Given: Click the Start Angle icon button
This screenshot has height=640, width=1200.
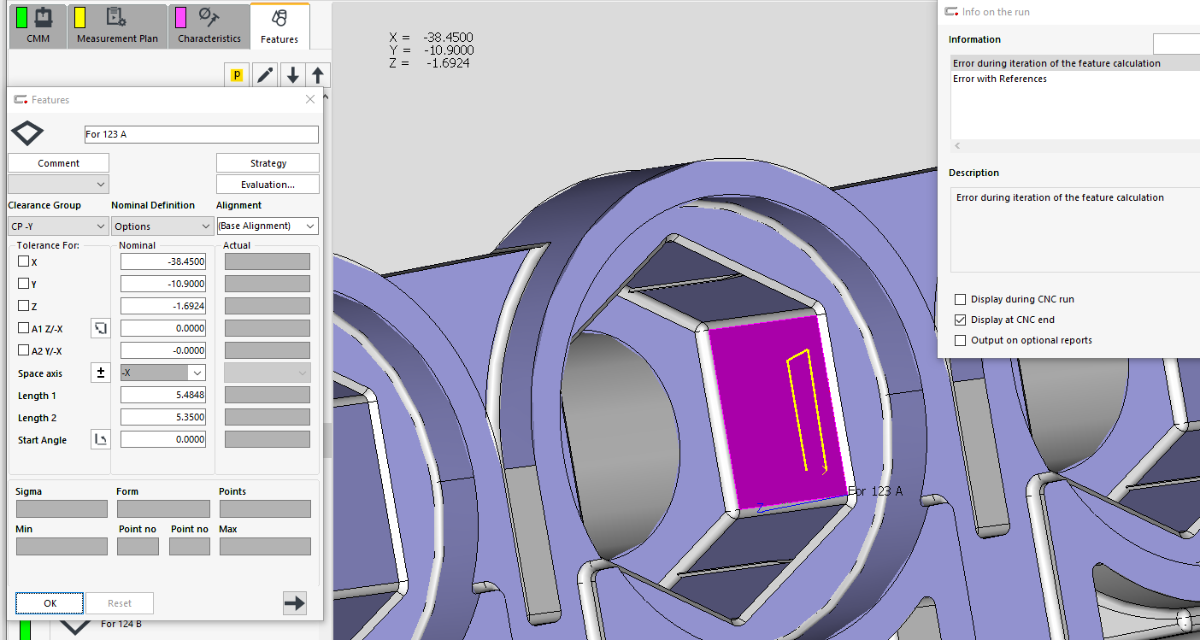Looking at the screenshot, I should pyautogui.click(x=100, y=439).
